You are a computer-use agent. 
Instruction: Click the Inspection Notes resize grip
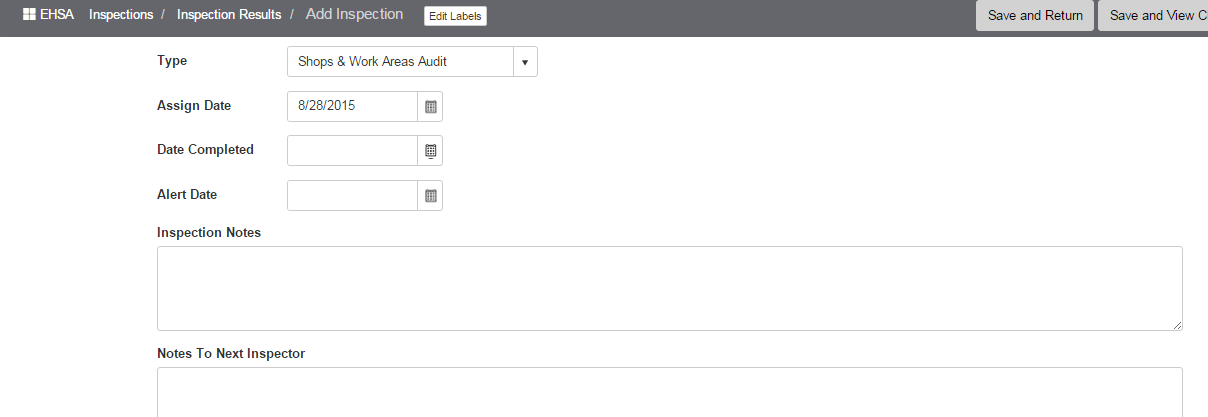1177,325
